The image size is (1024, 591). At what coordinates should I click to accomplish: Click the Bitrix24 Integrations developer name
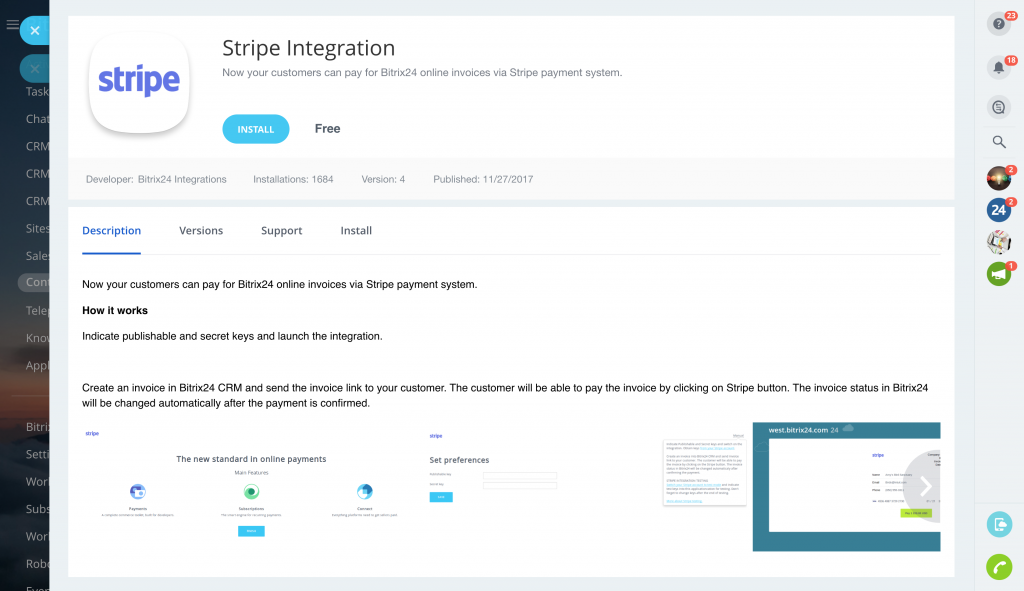(x=181, y=180)
